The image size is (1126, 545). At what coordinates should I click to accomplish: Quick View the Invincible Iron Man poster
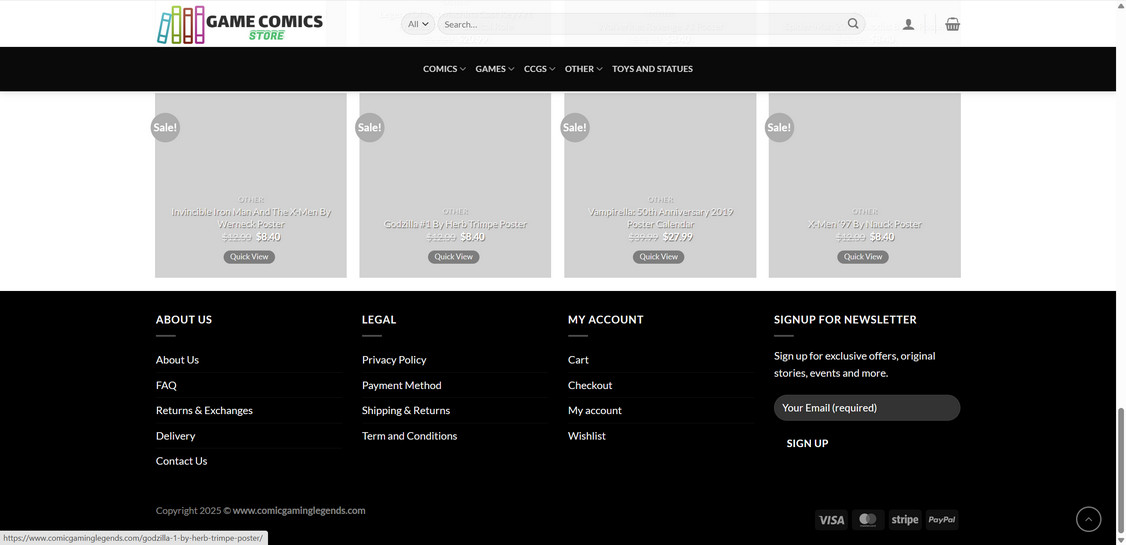coord(249,256)
